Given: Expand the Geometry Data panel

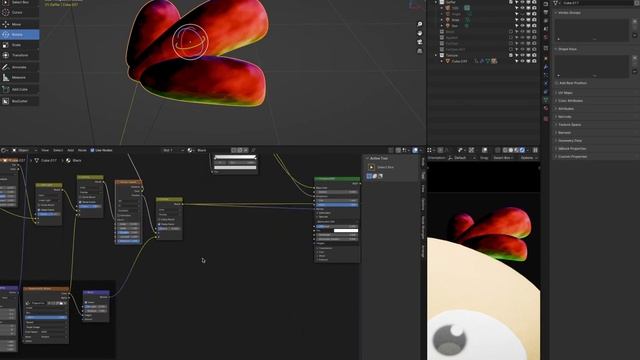Looking at the screenshot, I should click(x=570, y=140).
